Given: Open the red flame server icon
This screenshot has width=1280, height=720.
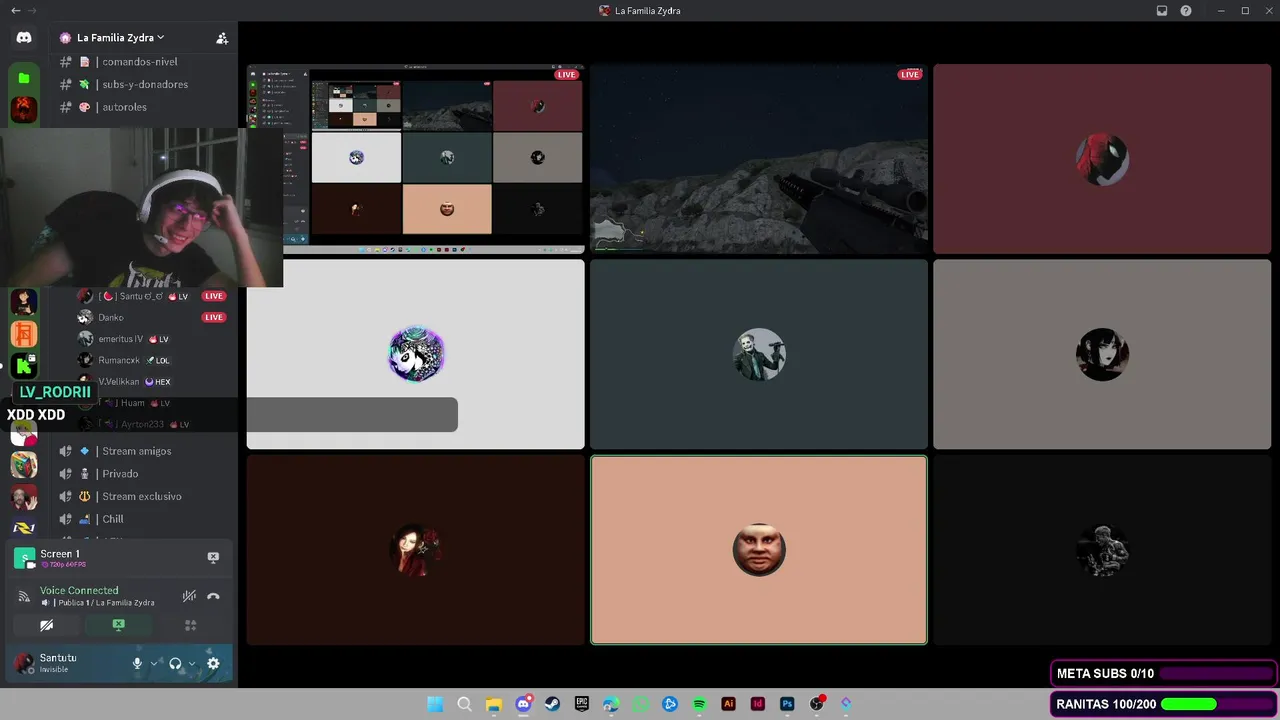Looking at the screenshot, I should coord(24,109).
